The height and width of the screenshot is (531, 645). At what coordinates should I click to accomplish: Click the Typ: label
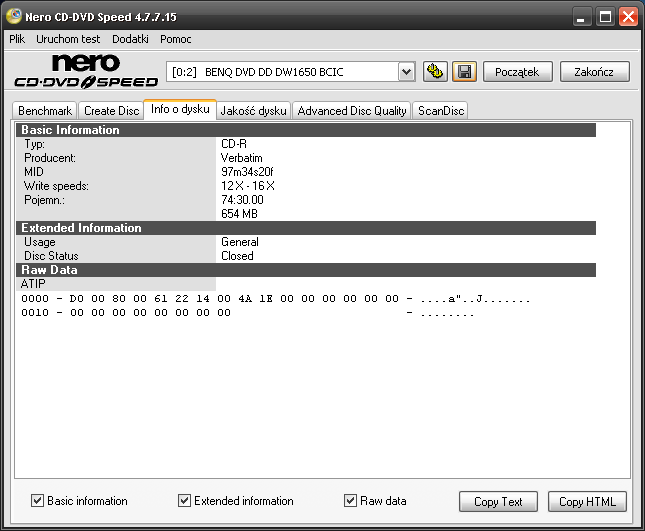35,144
